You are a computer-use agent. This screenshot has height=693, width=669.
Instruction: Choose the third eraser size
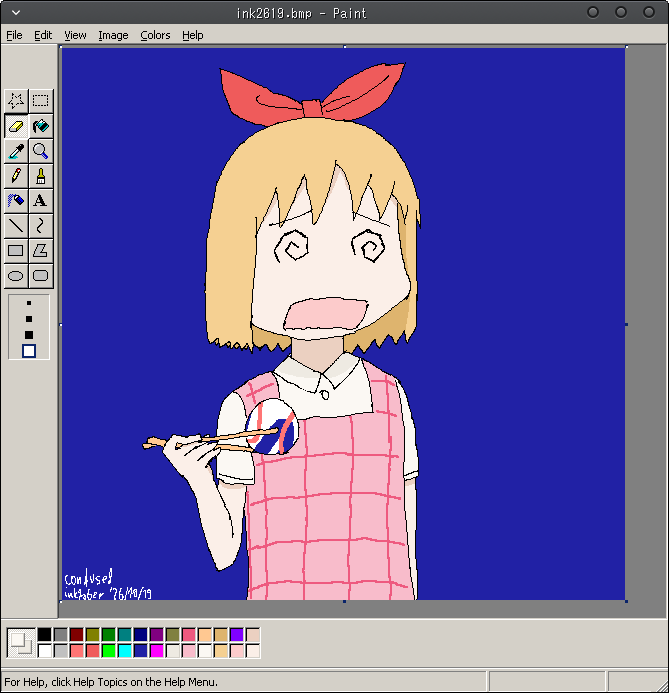point(29,335)
